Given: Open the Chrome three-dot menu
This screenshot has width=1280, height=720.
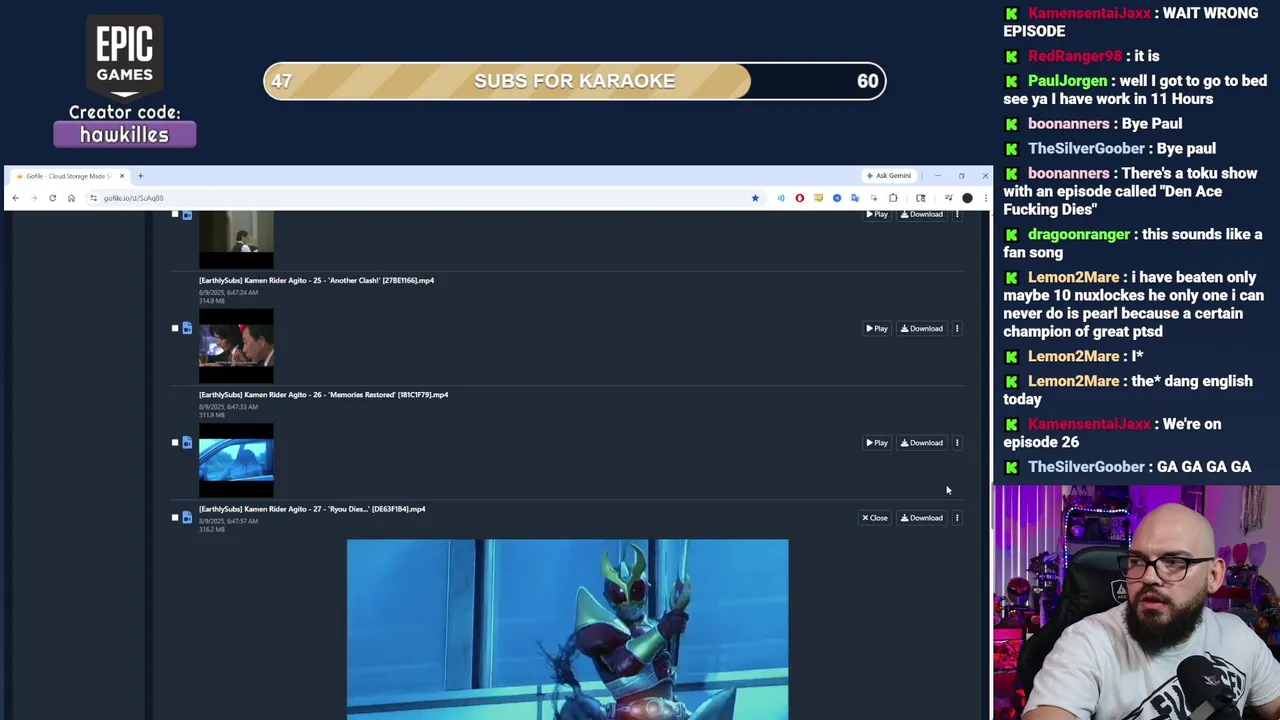Looking at the screenshot, I should [985, 198].
